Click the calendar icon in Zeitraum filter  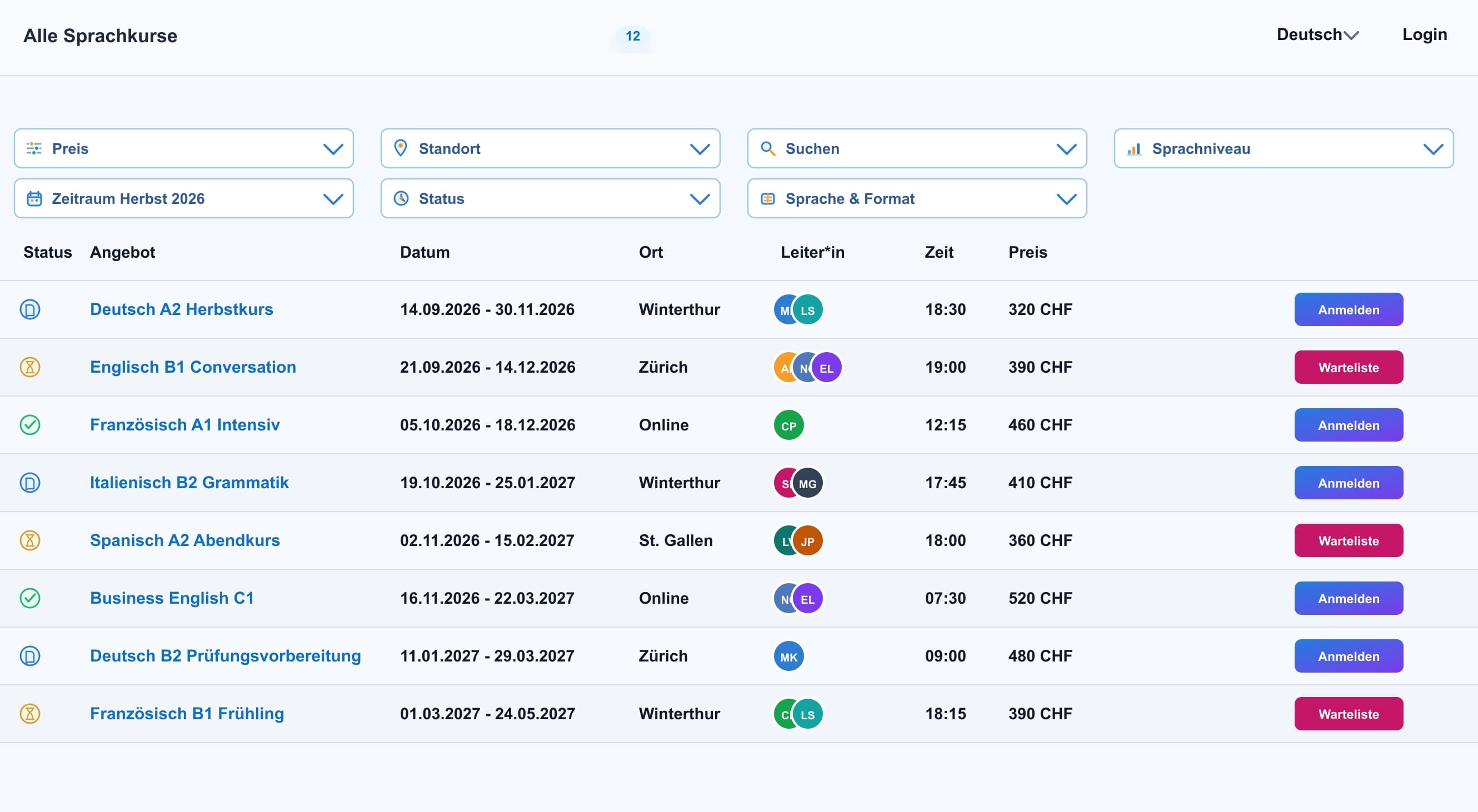point(34,198)
